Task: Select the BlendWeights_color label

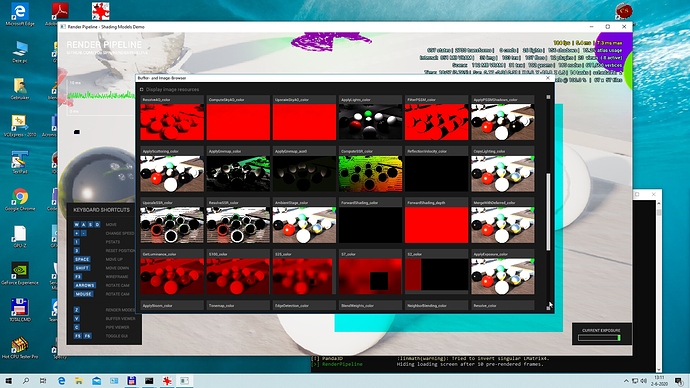Action: (x=357, y=306)
